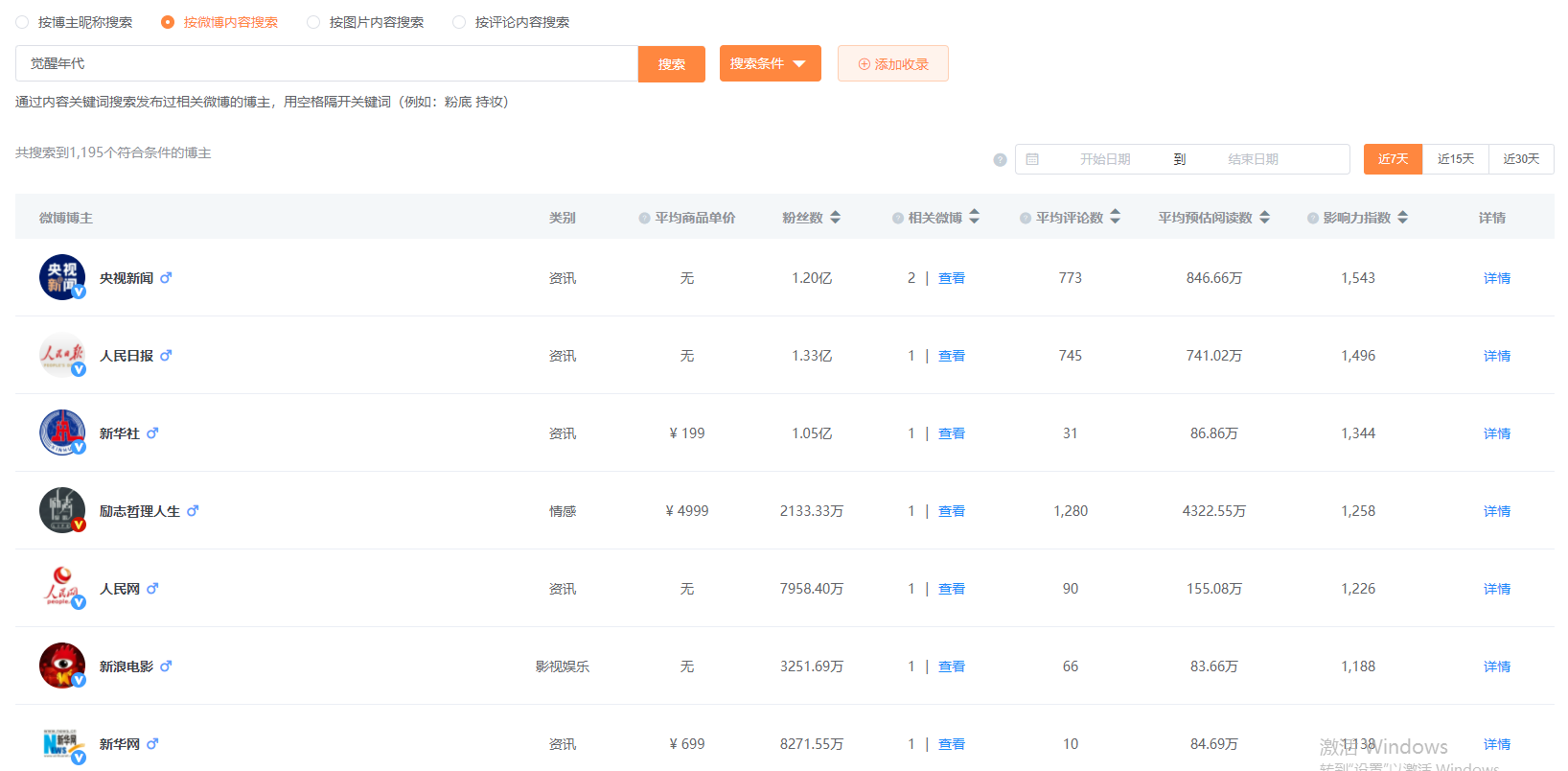Open 人民日报 avatar thumbnail
Image resolution: width=1568 pixels, height=771 pixels.
pyautogui.click(x=62, y=355)
